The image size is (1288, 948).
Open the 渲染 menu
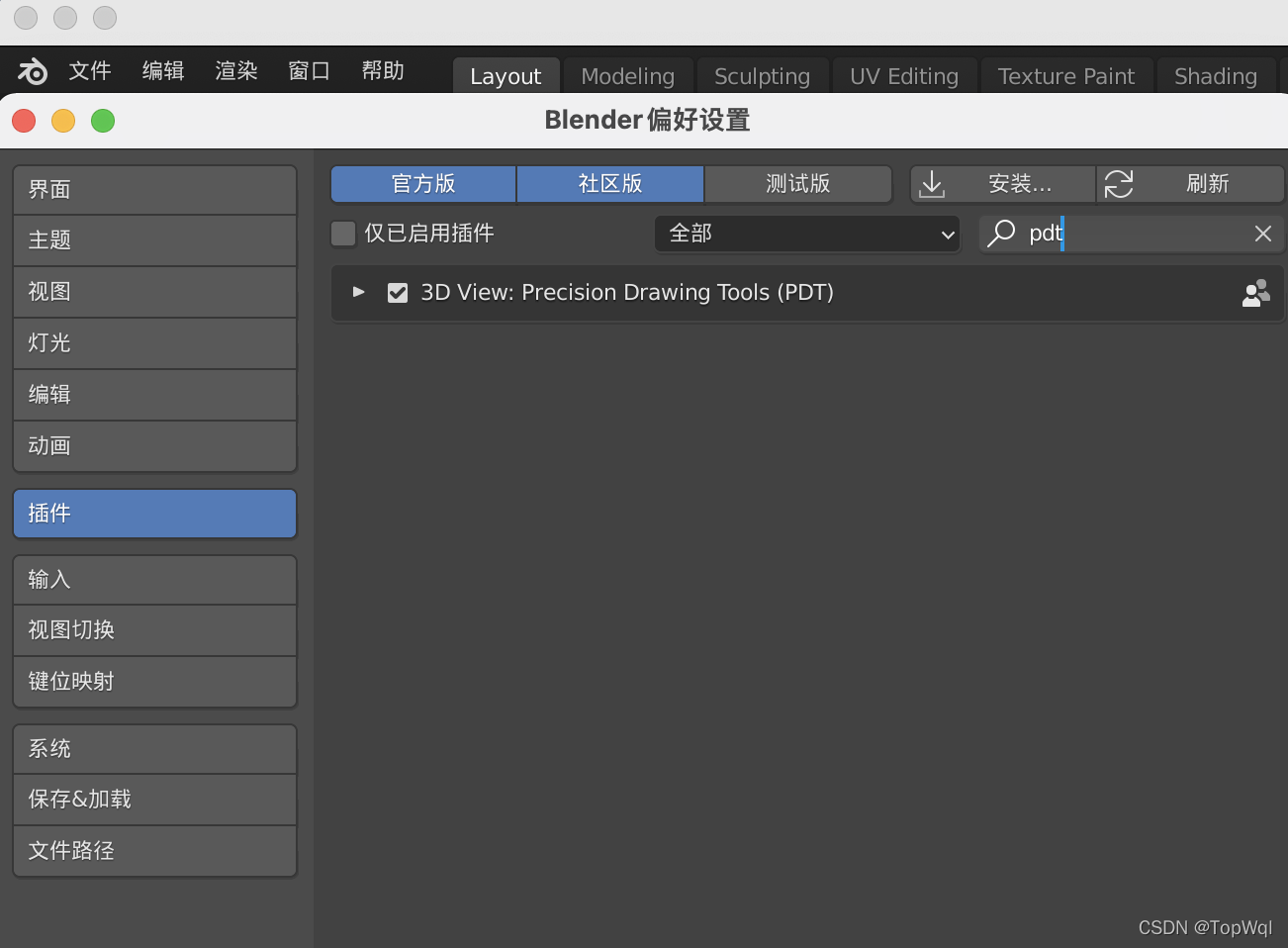click(x=236, y=71)
